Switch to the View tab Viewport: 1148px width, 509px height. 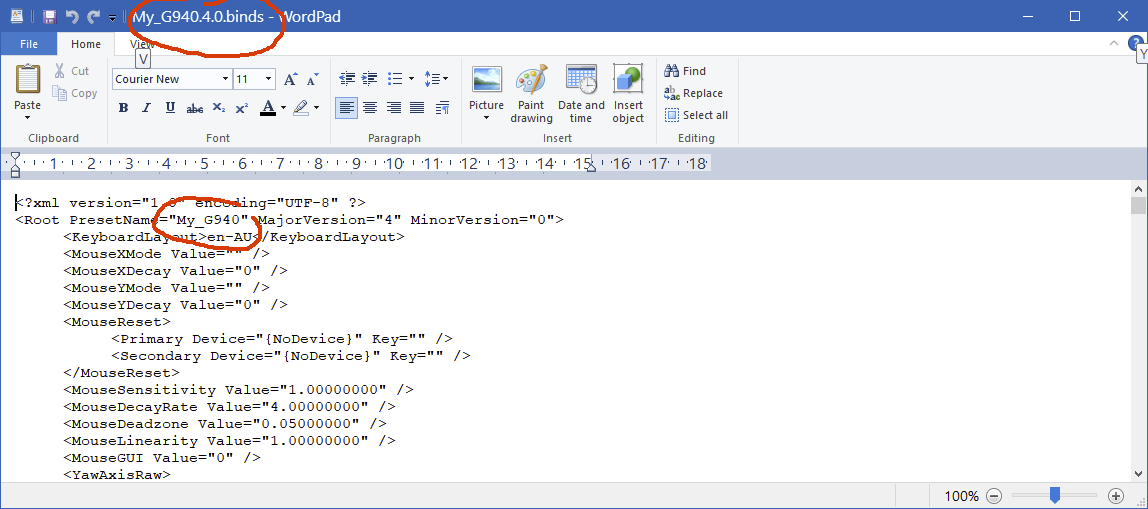tap(142, 44)
